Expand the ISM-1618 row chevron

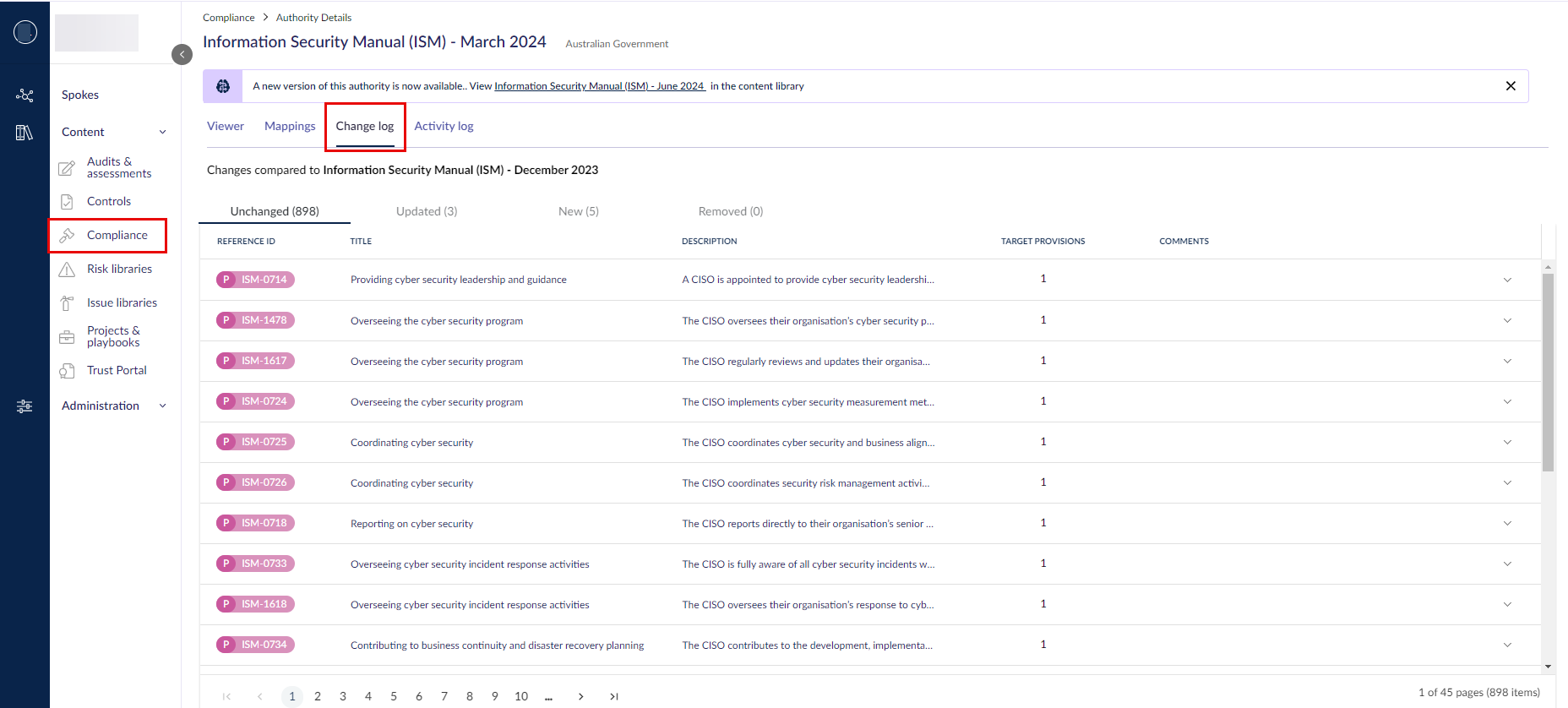[x=1507, y=604]
